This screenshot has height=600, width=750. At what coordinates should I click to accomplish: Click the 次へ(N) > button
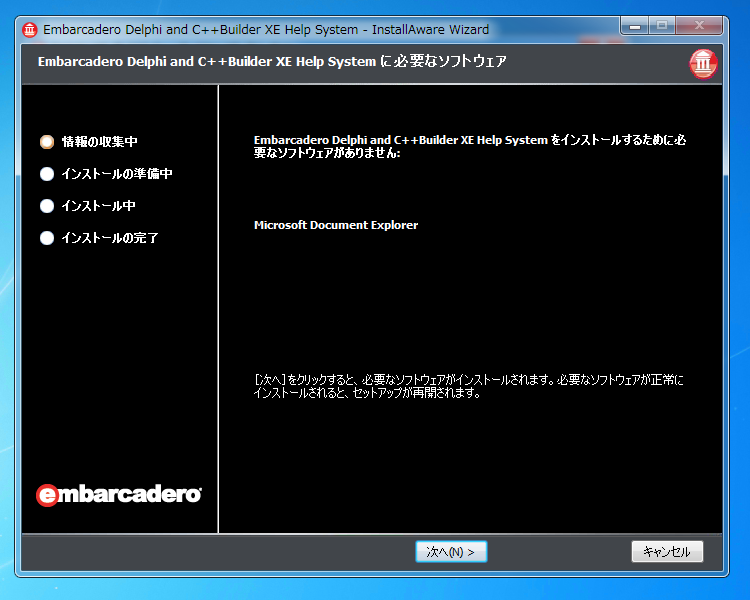point(451,551)
